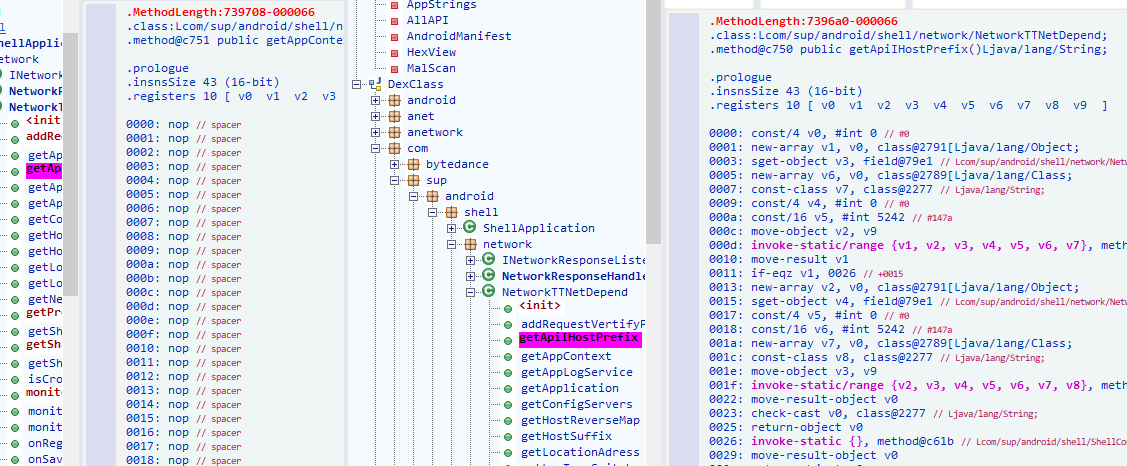
Task: Collapse the NetworkTTNetDepend class node
Action: point(471,292)
